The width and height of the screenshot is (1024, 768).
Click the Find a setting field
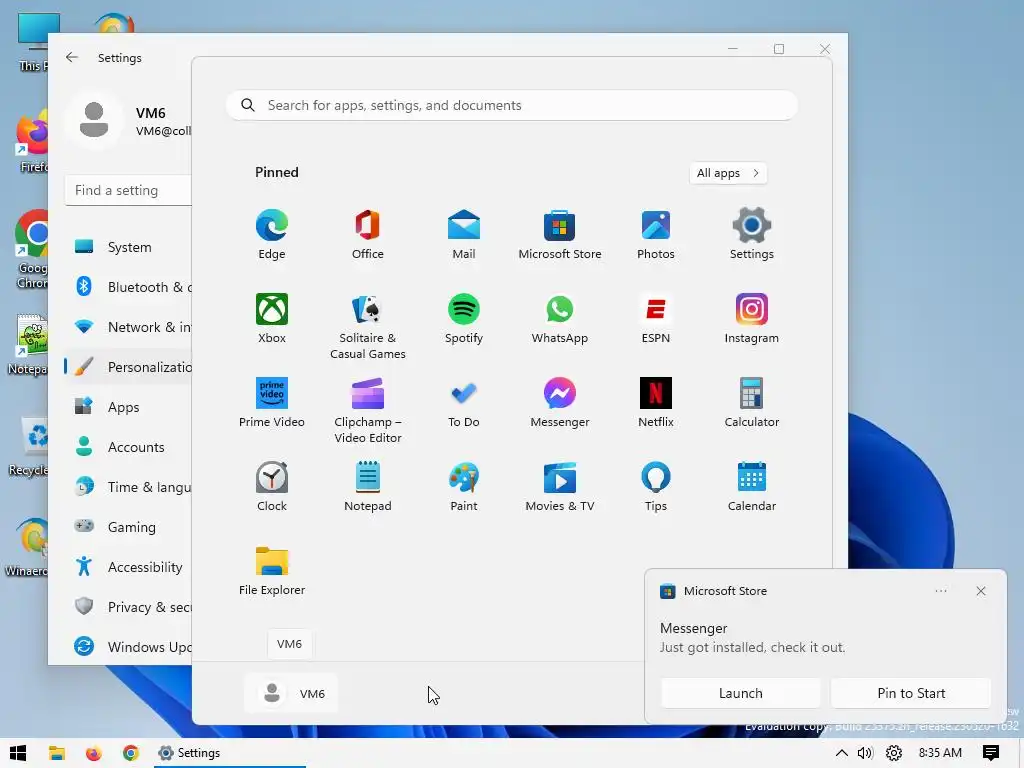(129, 190)
